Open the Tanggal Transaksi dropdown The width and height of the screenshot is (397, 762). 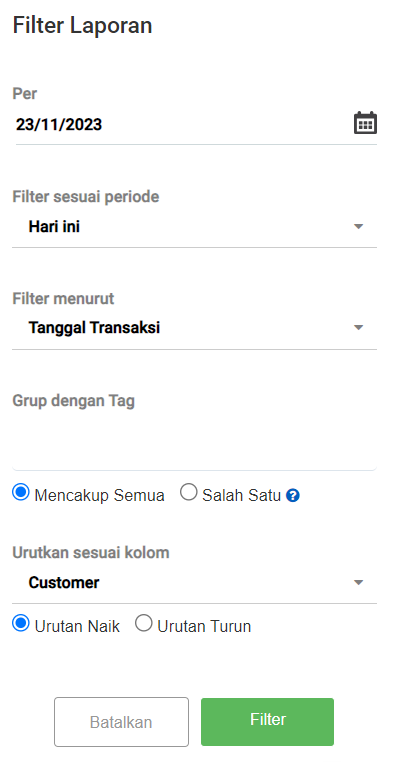pyautogui.click(x=194, y=328)
